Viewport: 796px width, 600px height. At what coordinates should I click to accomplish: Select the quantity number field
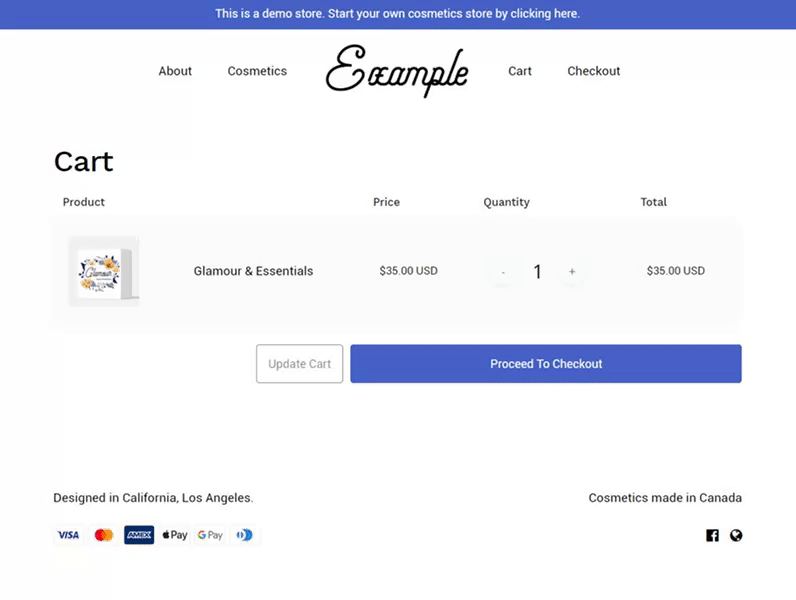point(538,272)
